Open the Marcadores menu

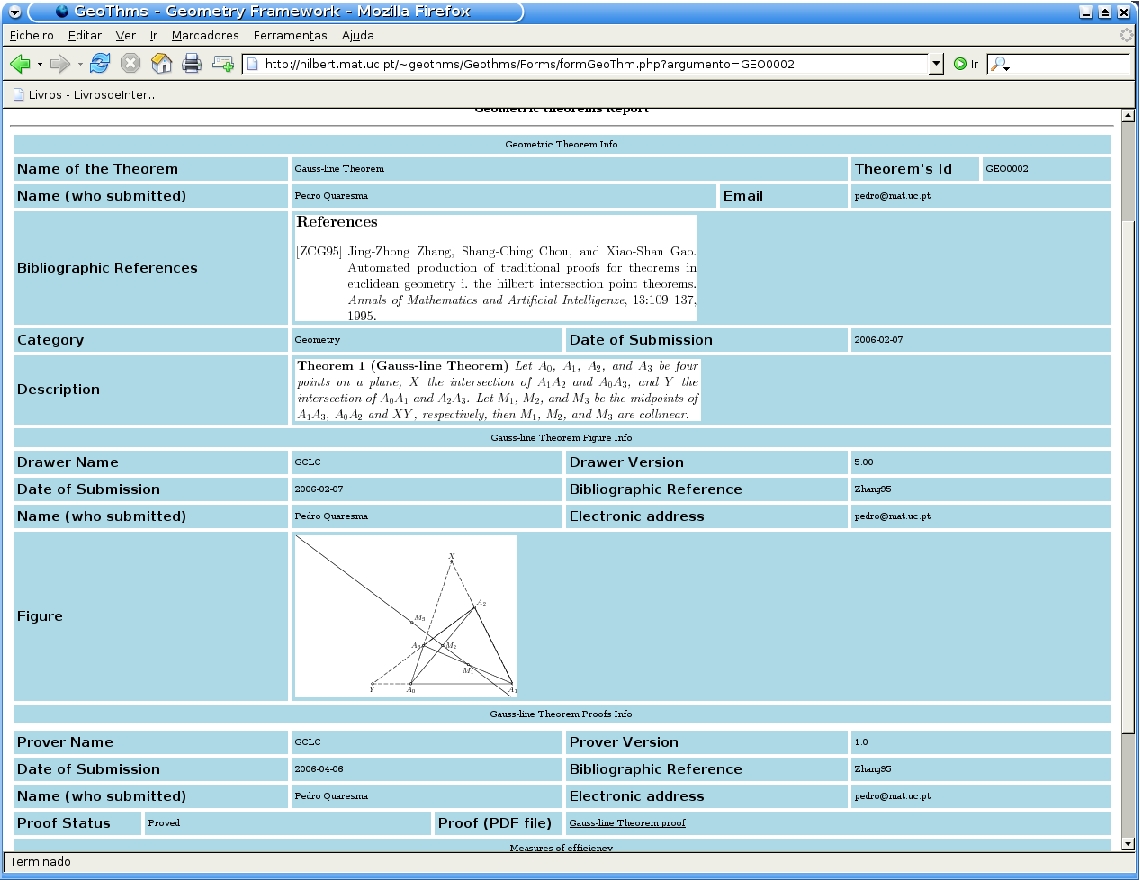205,35
